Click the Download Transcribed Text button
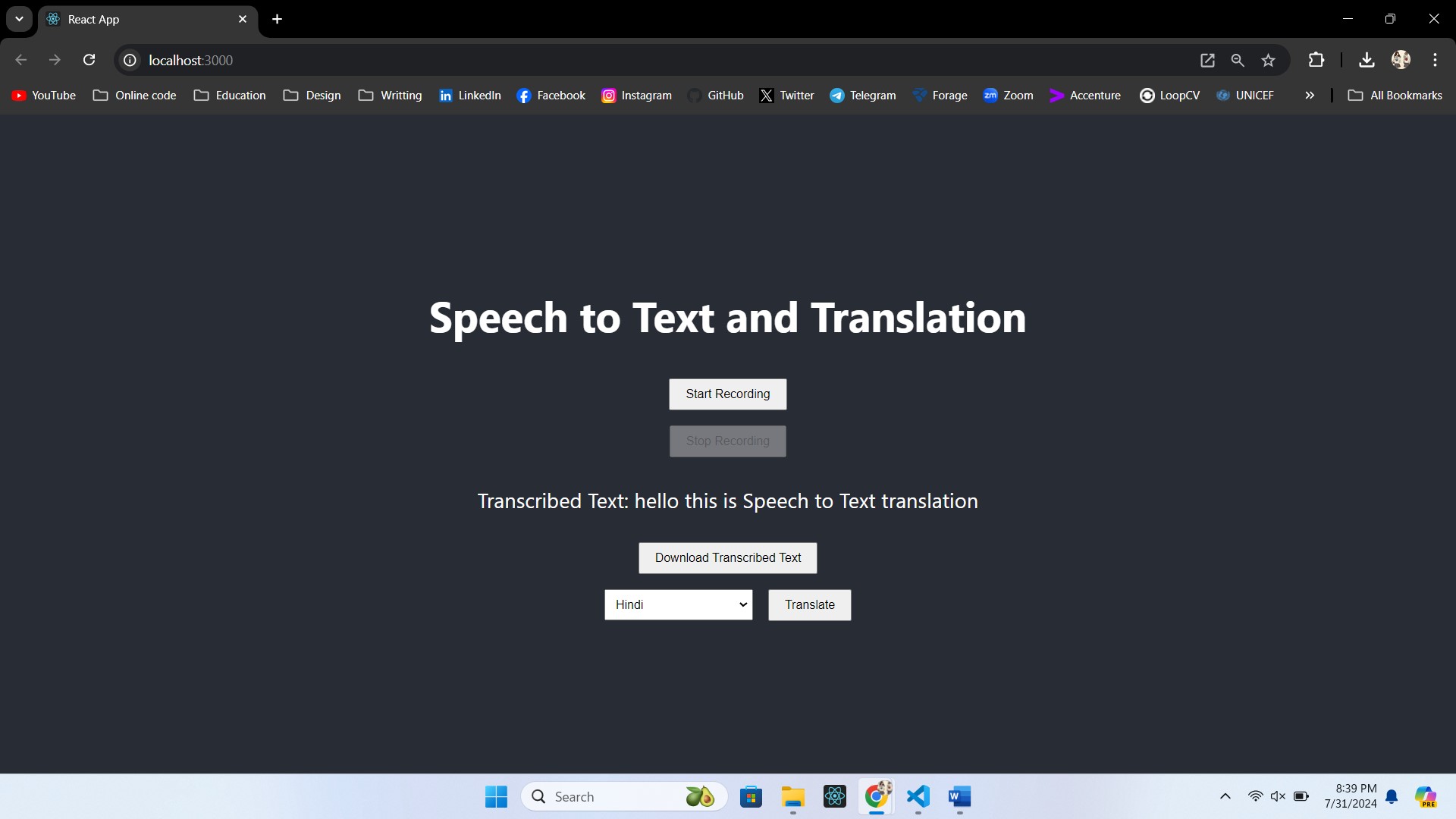Image resolution: width=1456 pixels, height=819 pixels. tap(727, 557)
